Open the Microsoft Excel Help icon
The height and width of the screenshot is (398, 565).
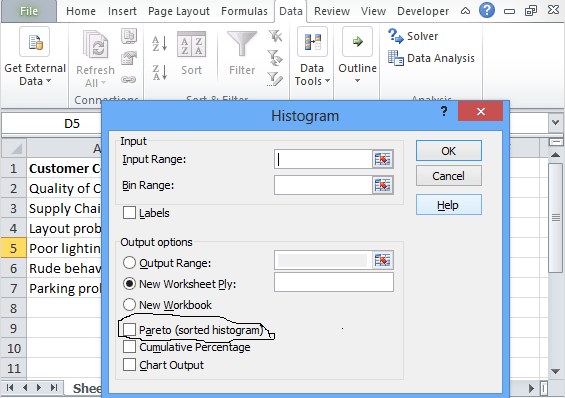click(486, 10)
